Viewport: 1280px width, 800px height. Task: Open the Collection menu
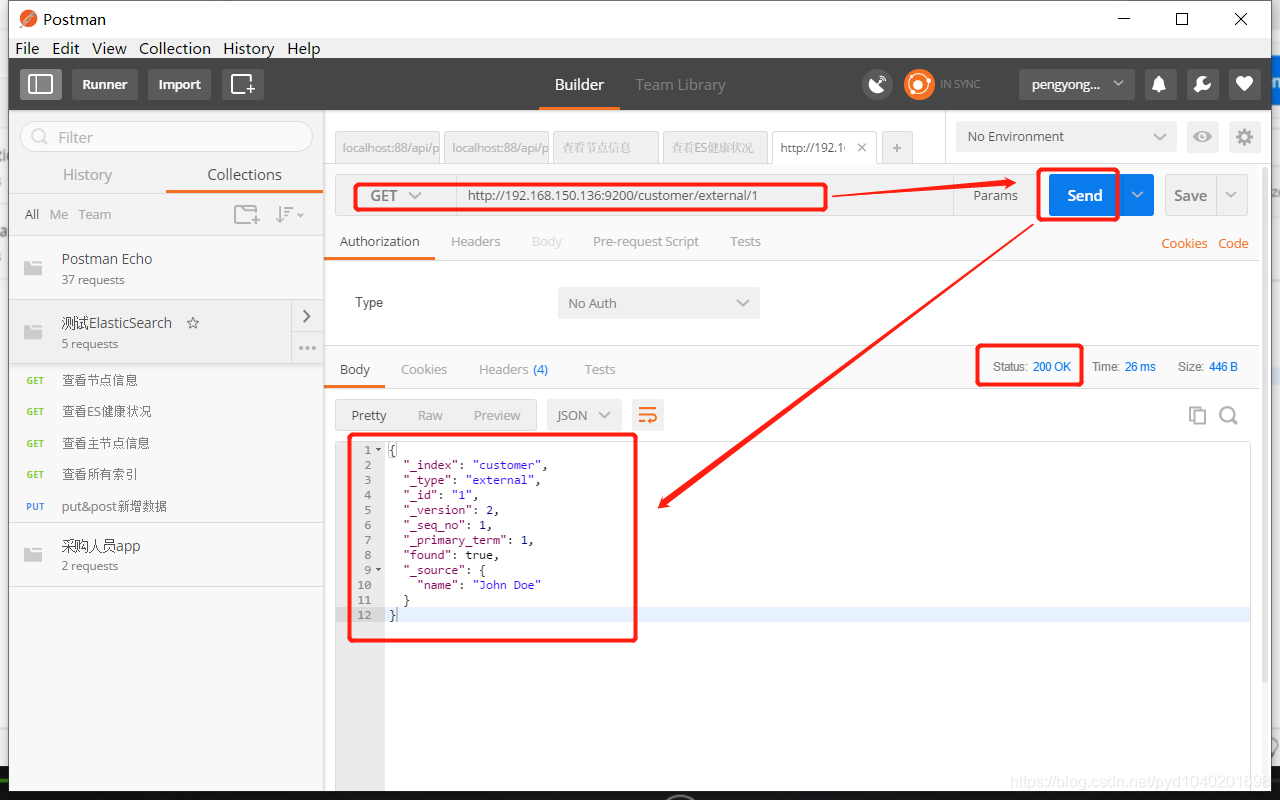(175, 48)
